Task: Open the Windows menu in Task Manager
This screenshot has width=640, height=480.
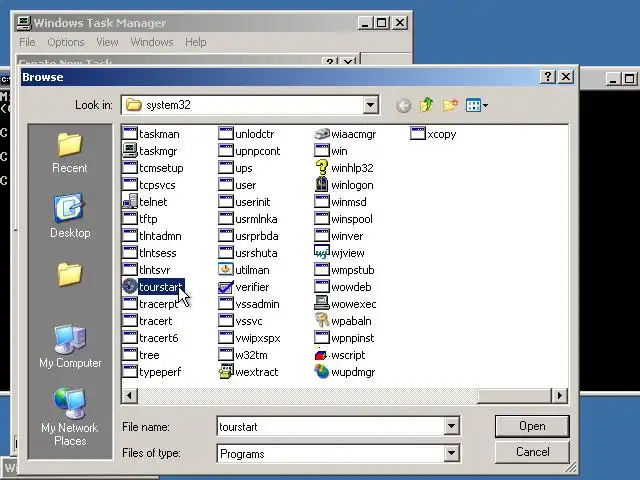Action: click(x=151, y=42)
